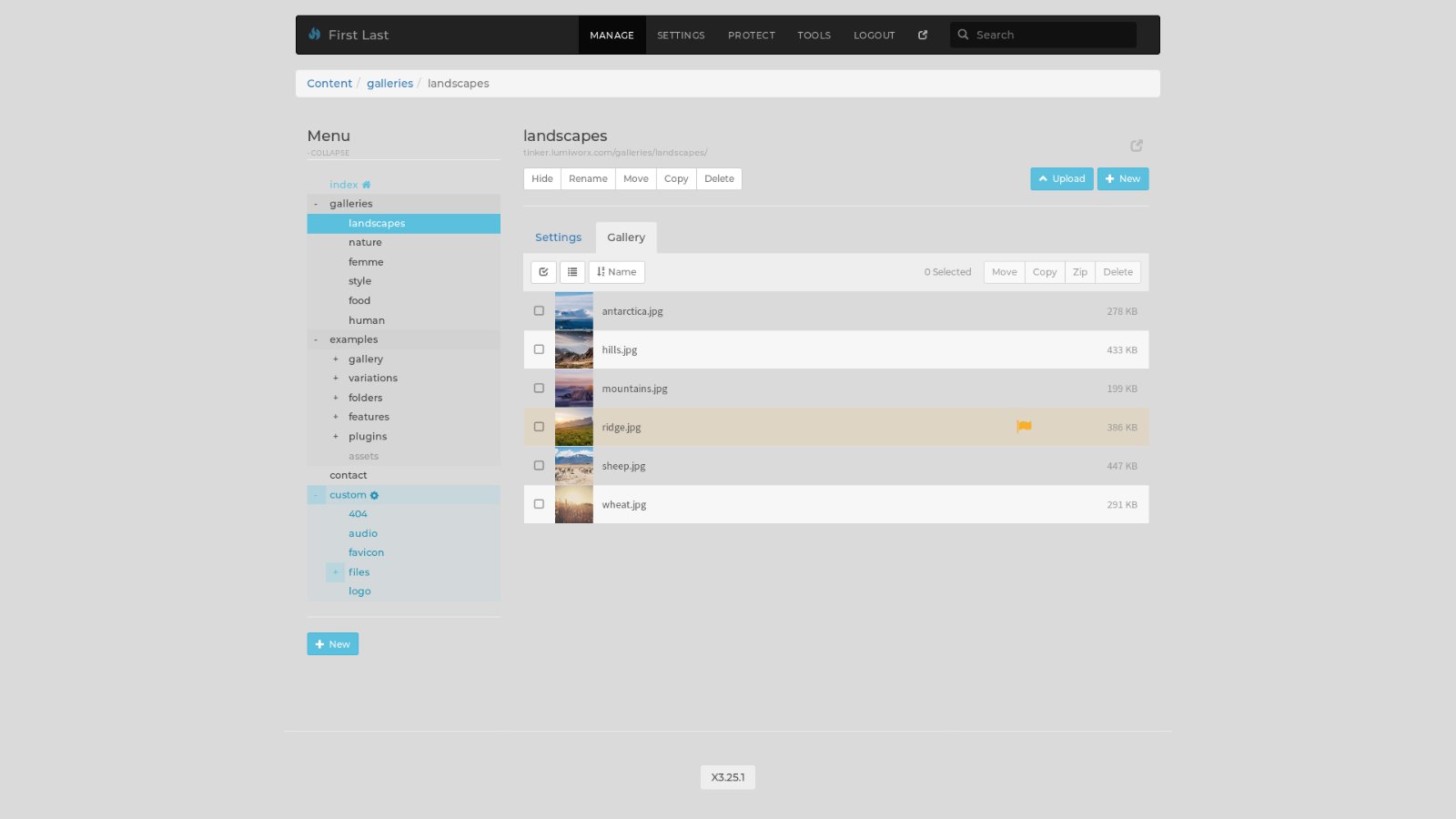Expand the plugins folder in the menu tree
The width and height of the screenshot is (1456, 819).
[x=336, y=437]
